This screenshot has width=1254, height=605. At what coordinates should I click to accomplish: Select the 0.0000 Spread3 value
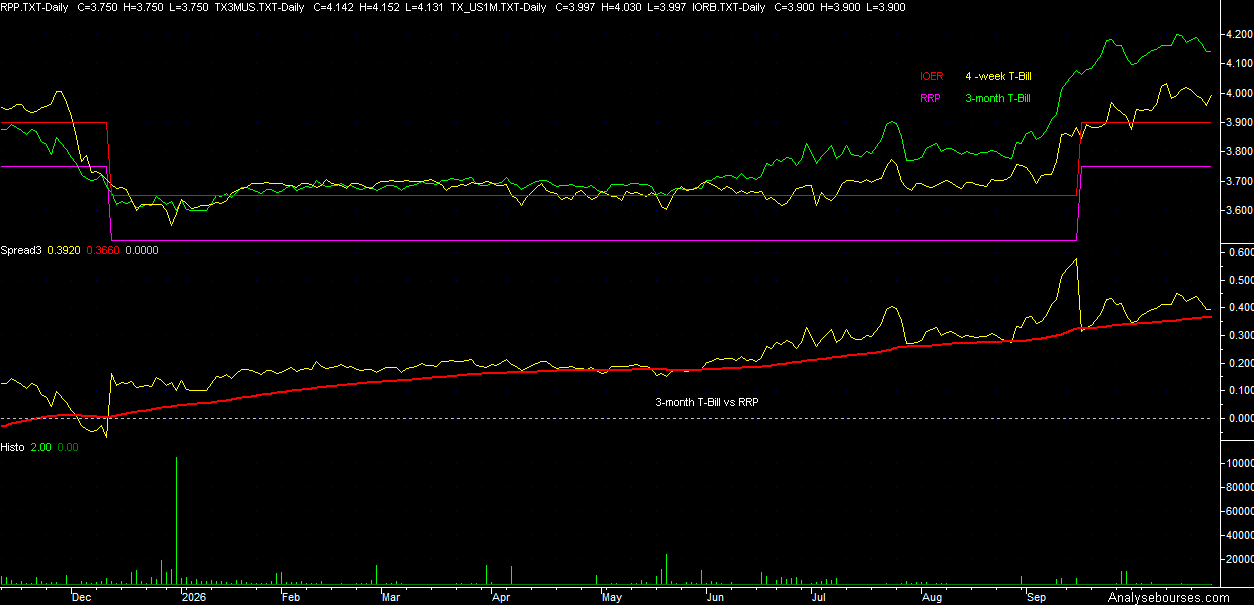(142, 250)
